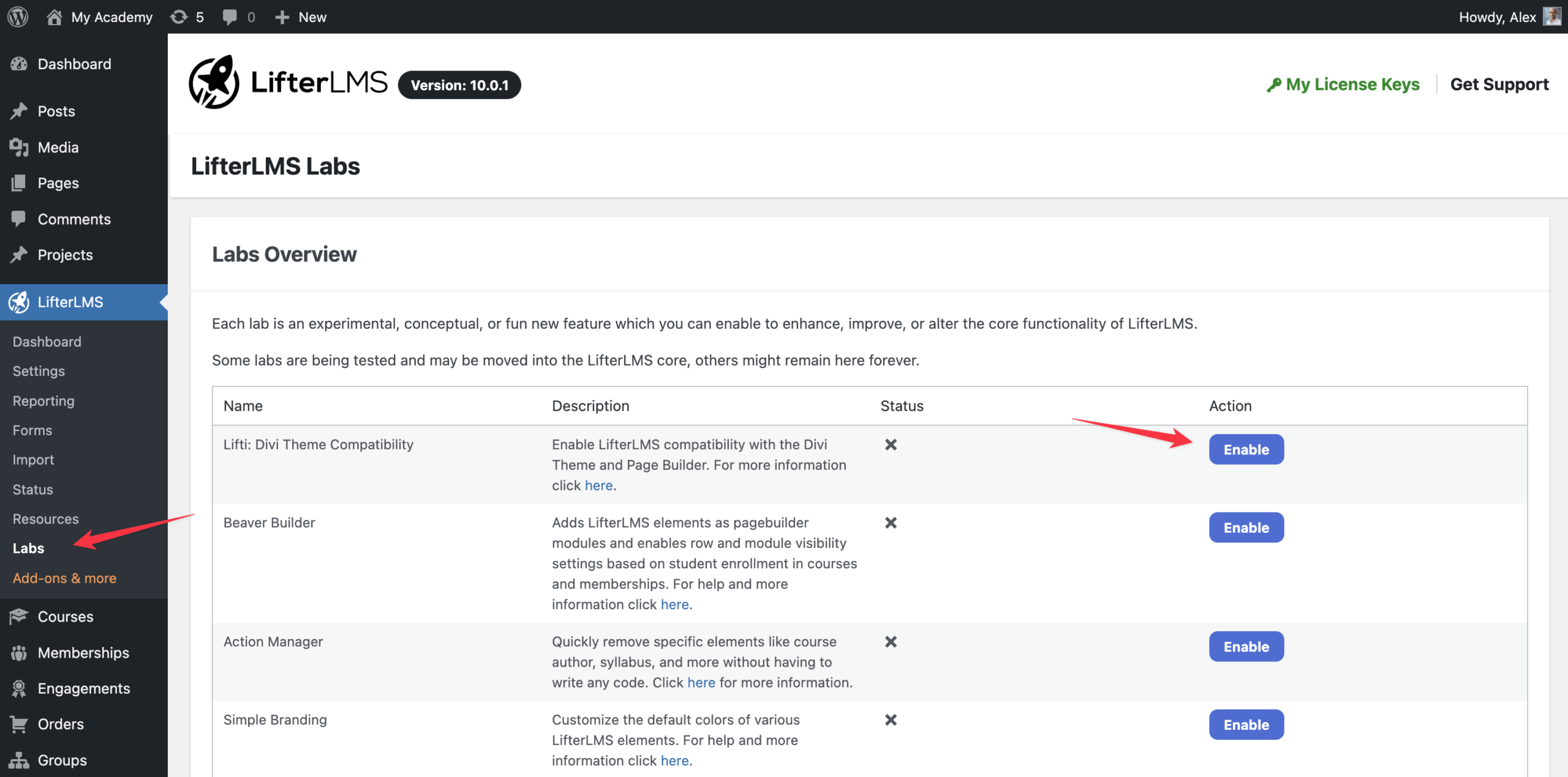This screenshot has height=777, width=1568.
Task: Click the LifterLMS rocket icon in sidebar
Action: [x=19, y=302]
